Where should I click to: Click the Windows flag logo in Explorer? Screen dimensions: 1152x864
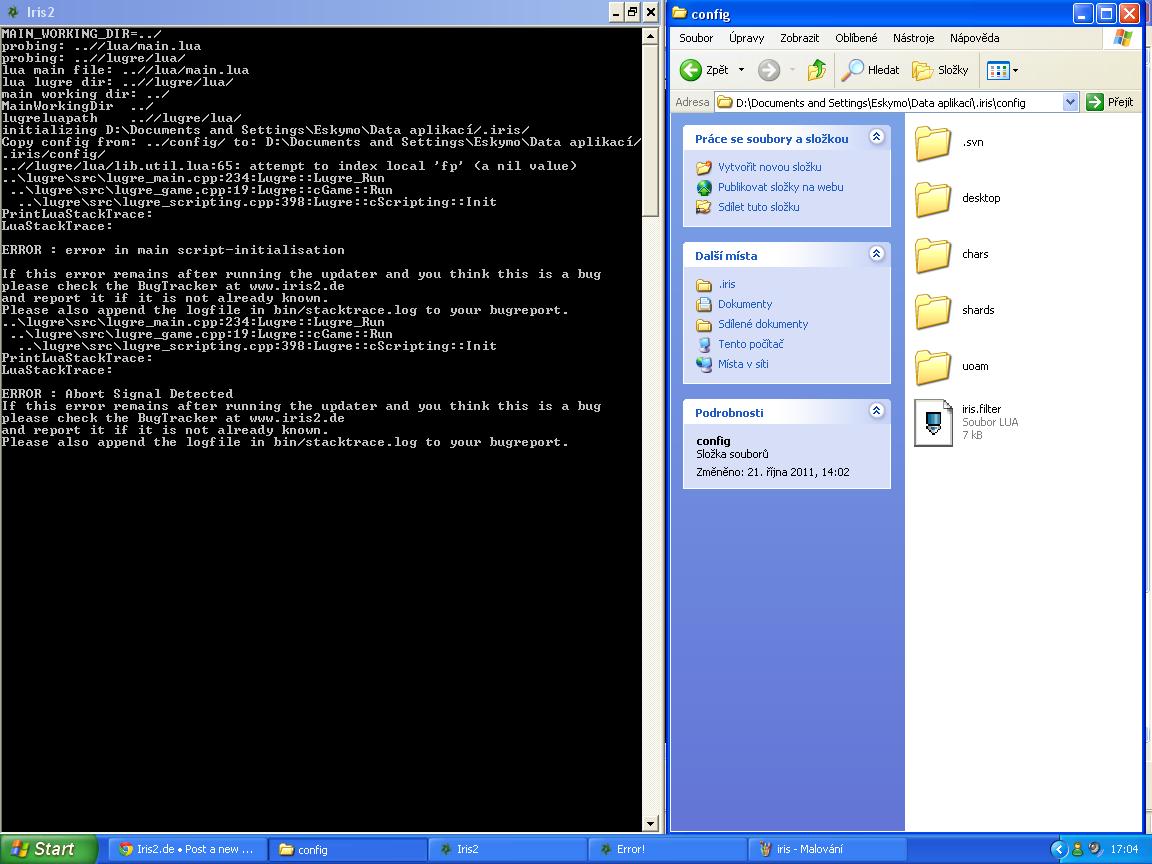(x=1123, y=37)
